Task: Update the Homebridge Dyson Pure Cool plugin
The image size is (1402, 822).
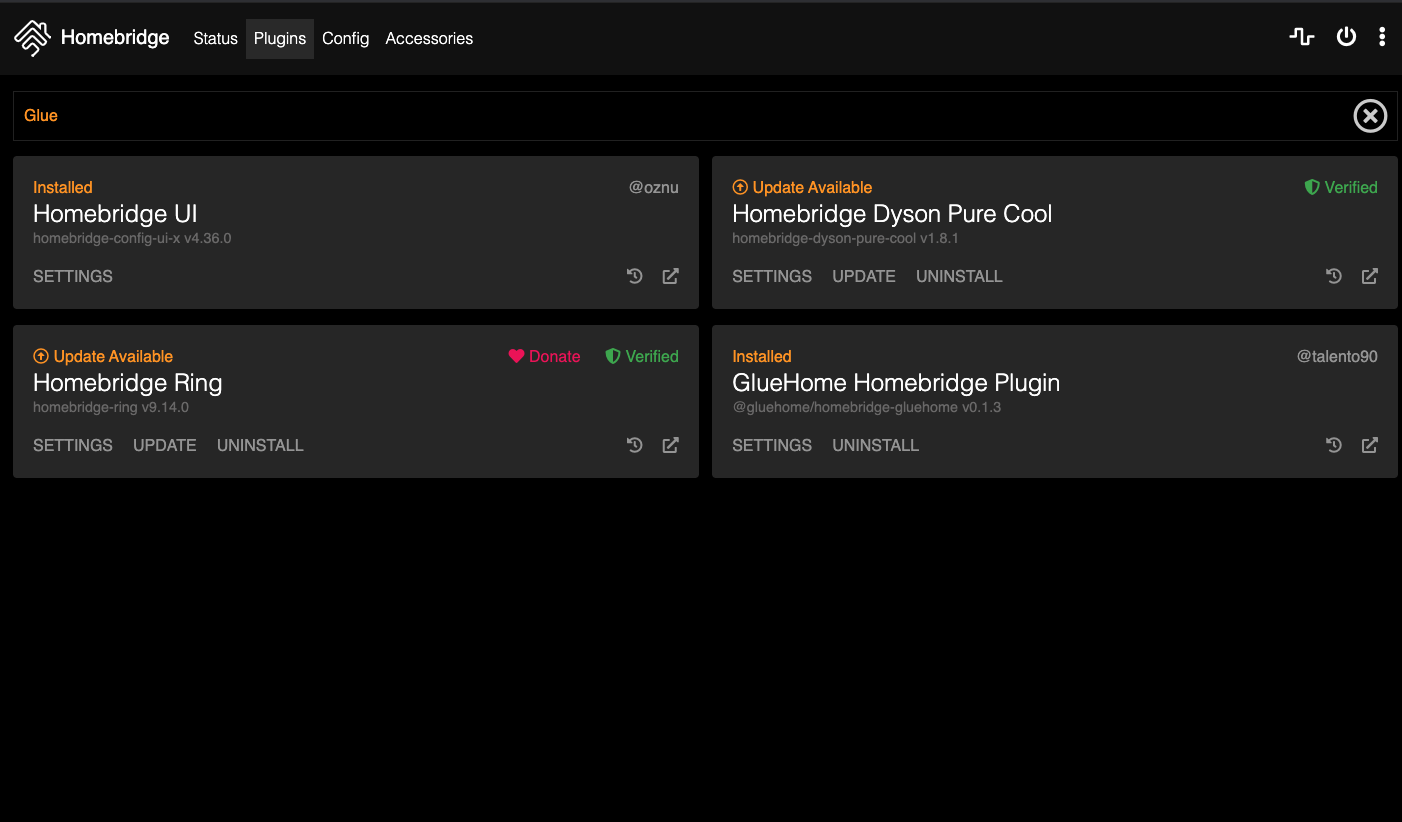Action: (864, 276)
